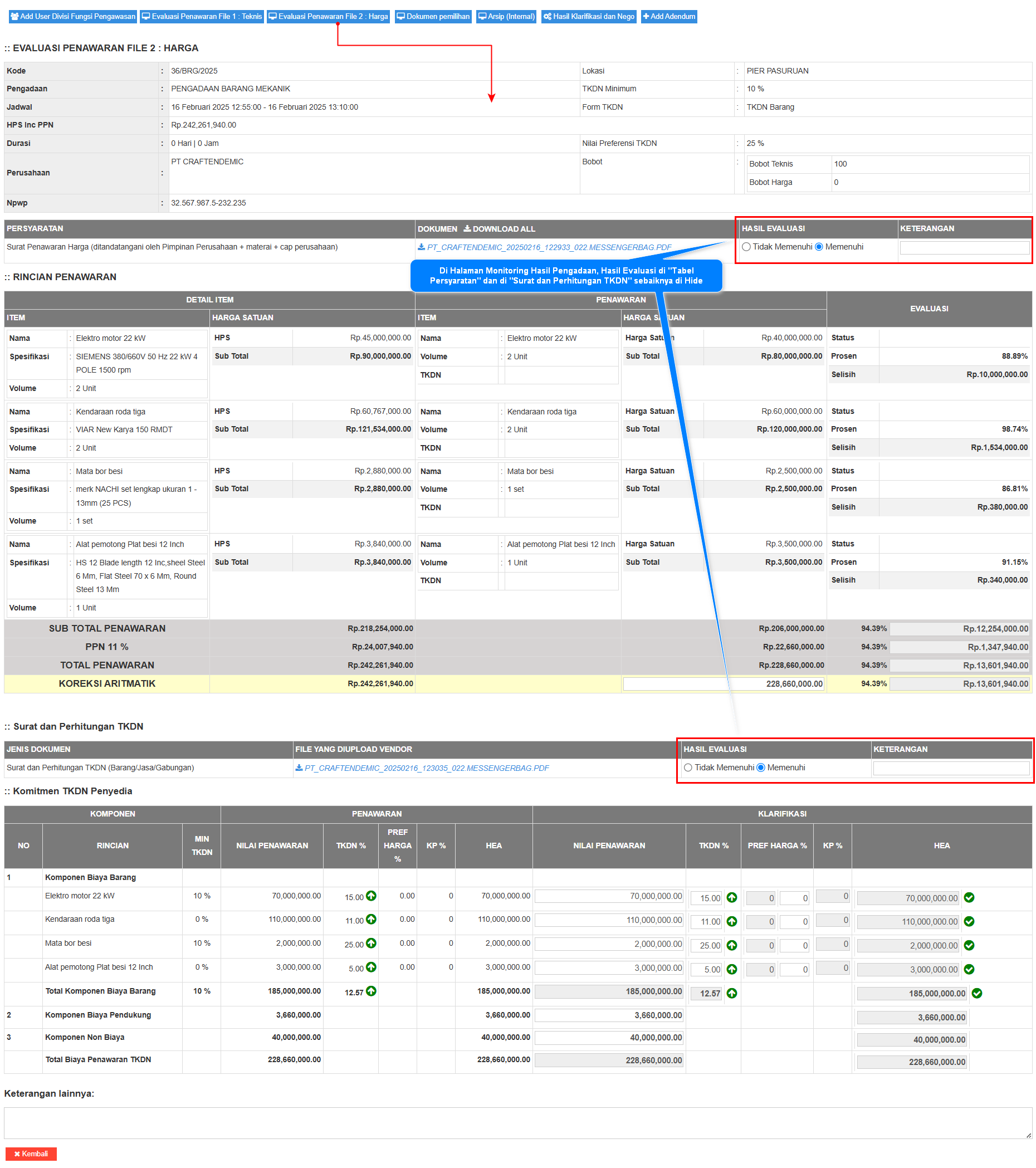Click green checkmark beside Total Komponen Biaya Barang HEA
The height and width of the screenshot is (1168, 1036).
[977, 994]
